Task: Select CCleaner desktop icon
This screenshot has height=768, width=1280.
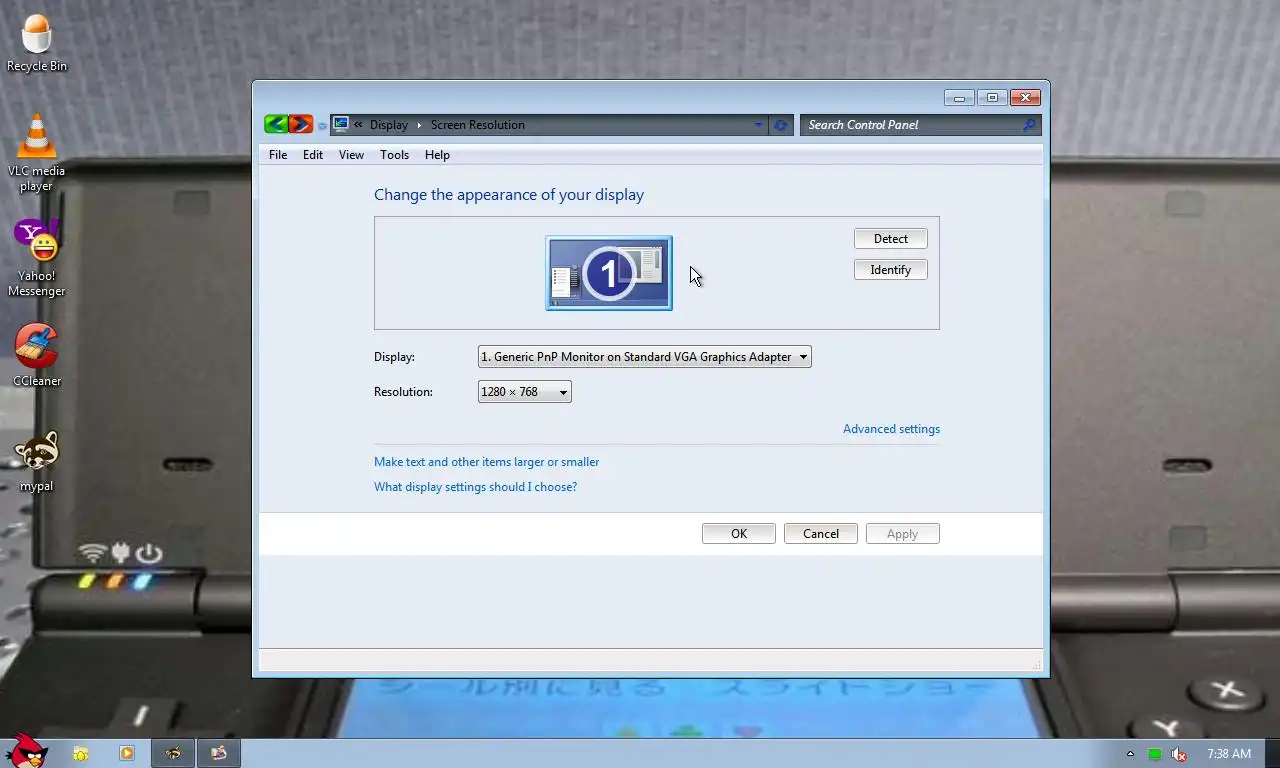Action: point(37,356)
